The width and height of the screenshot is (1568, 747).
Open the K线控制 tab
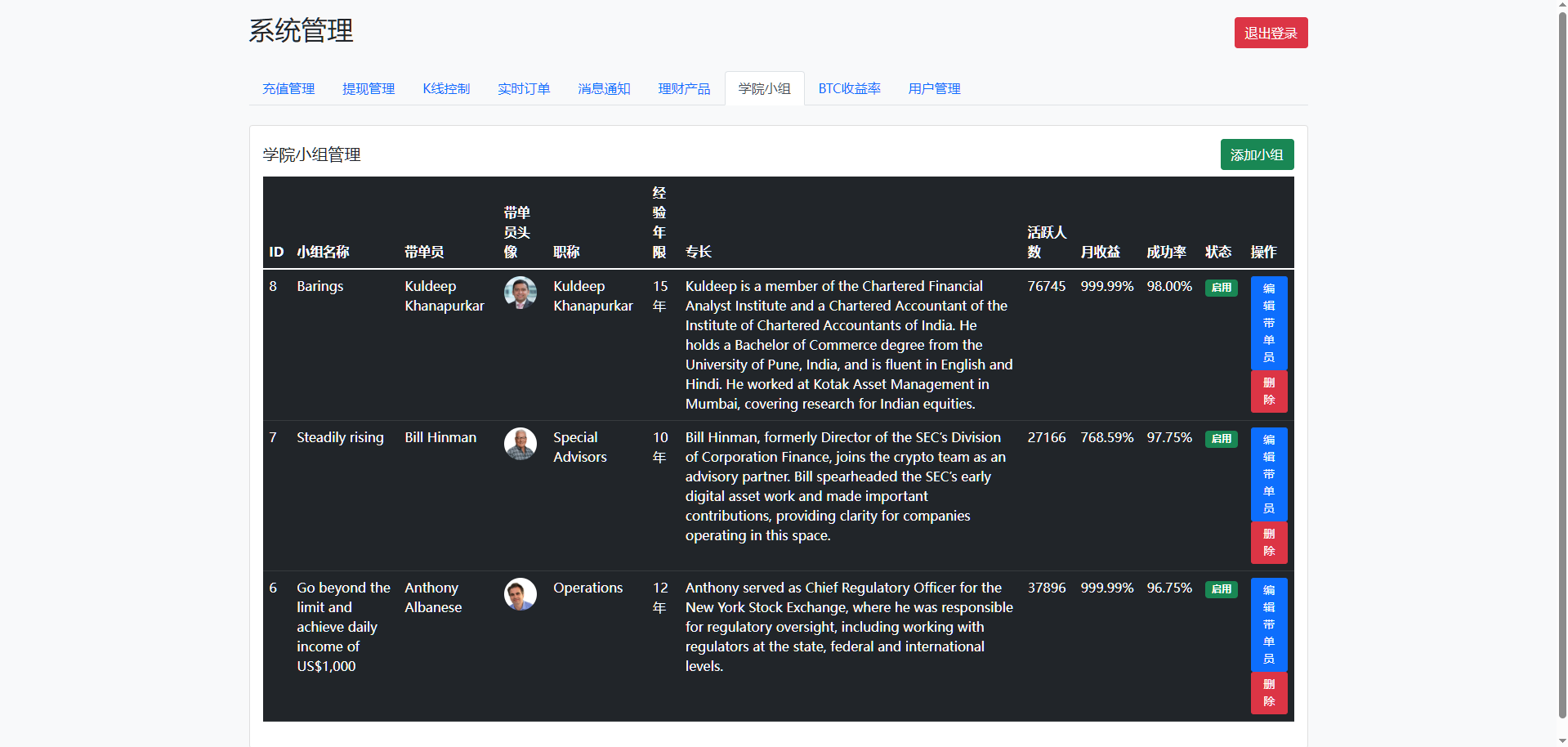pos(446,88)
